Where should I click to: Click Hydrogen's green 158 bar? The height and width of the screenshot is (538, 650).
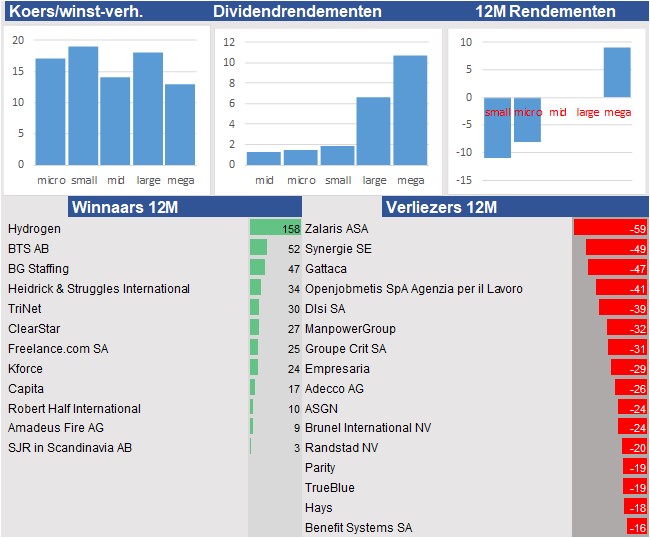(x=275, y=228)
